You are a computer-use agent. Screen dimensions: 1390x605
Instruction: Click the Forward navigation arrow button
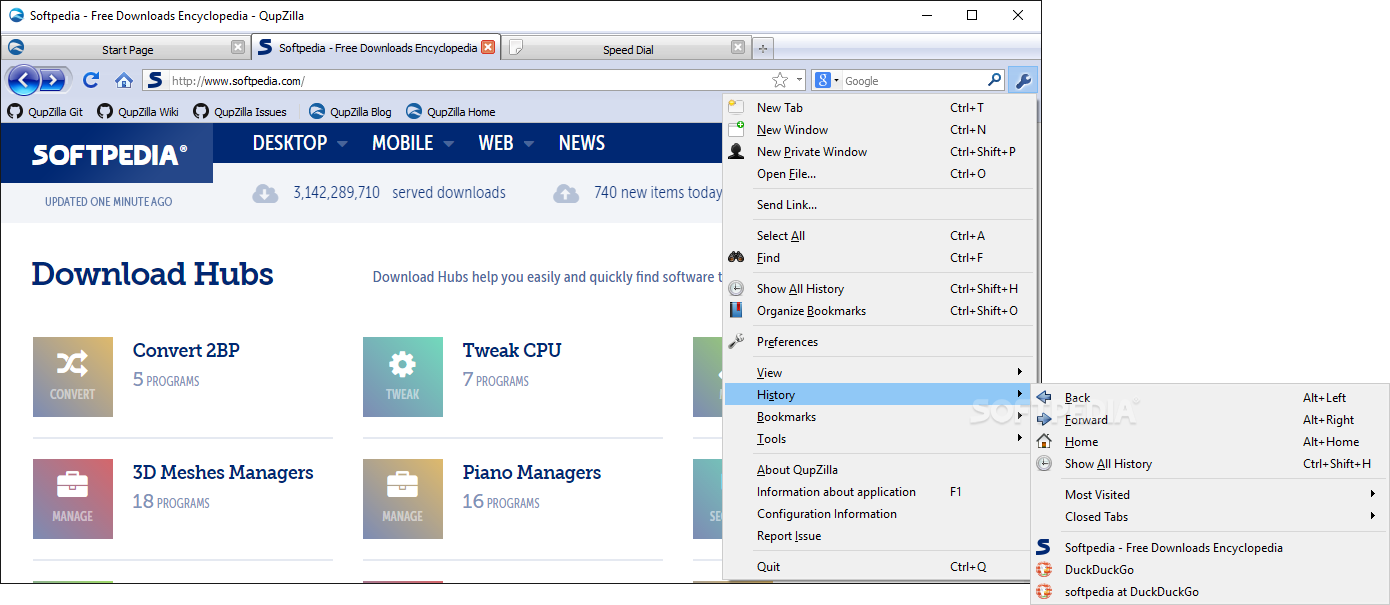53,80
